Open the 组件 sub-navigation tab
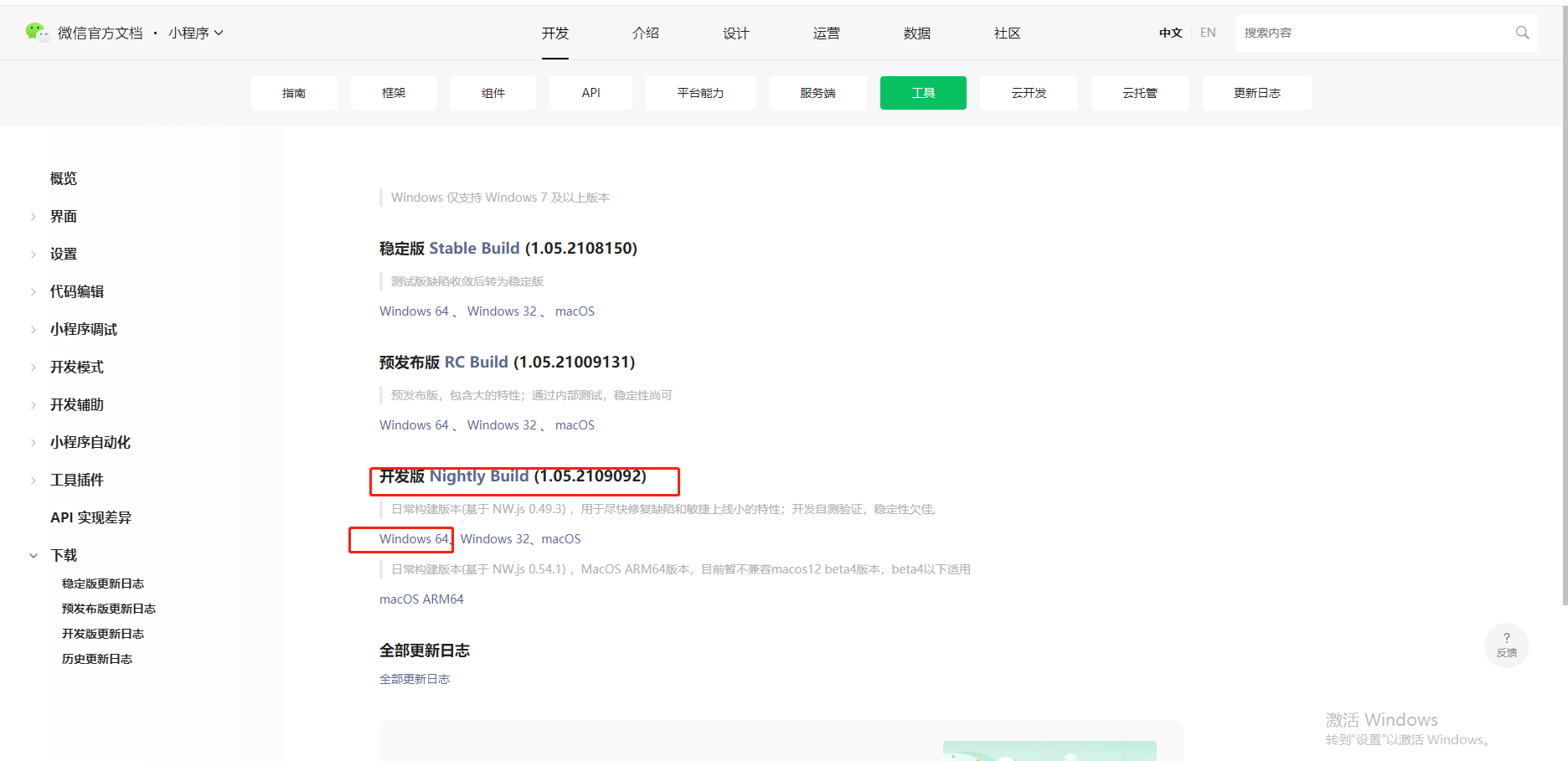Screen dimensions: 1568x761 493,93
